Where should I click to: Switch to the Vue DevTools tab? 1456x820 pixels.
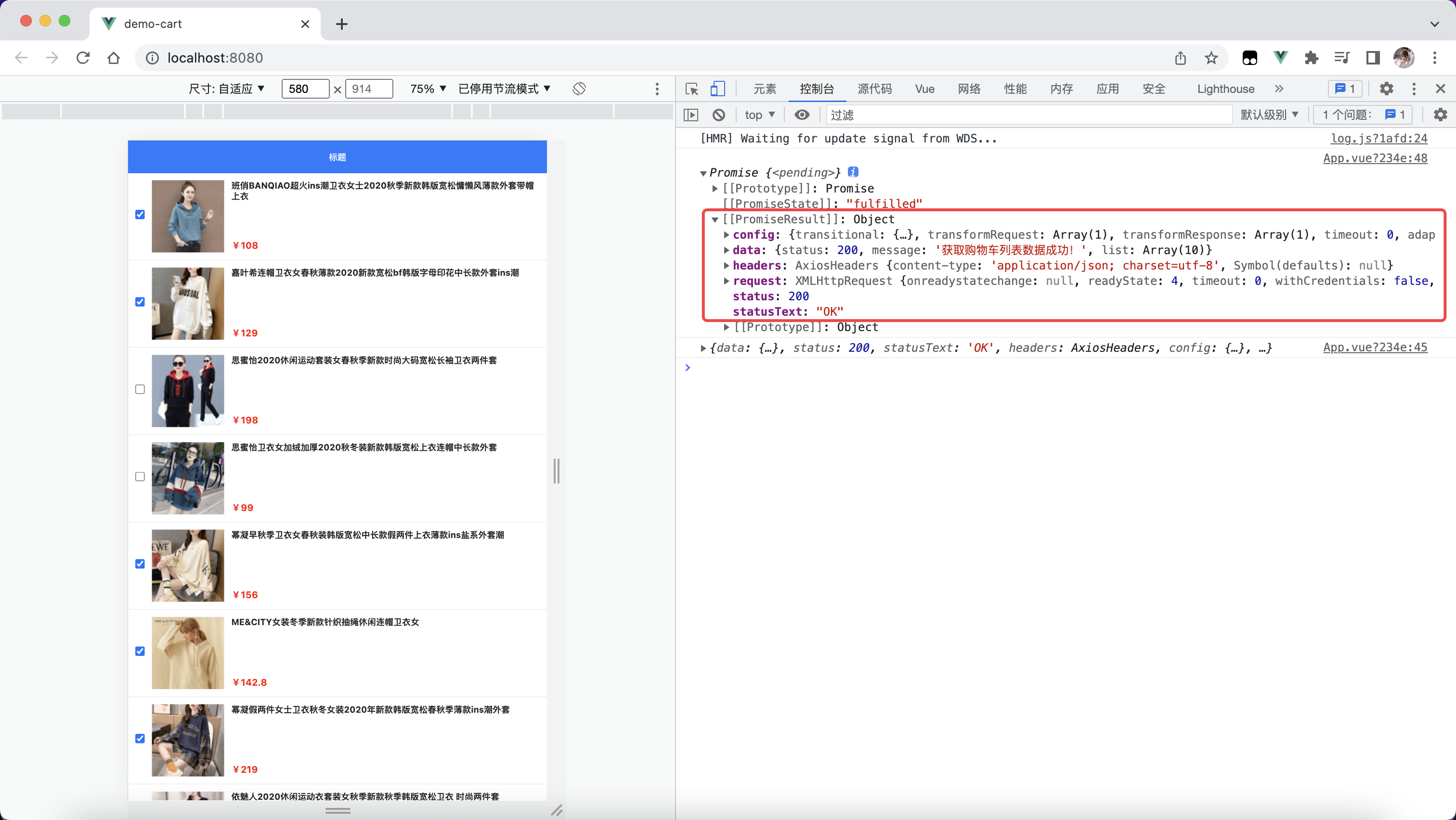click(x=925, y=88)
